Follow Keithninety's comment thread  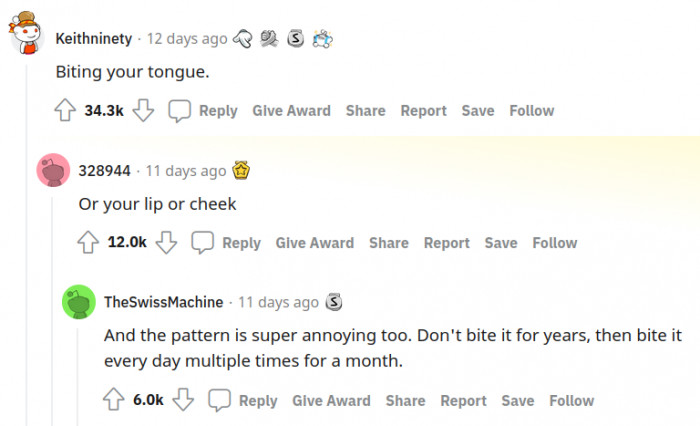point(531,111)
